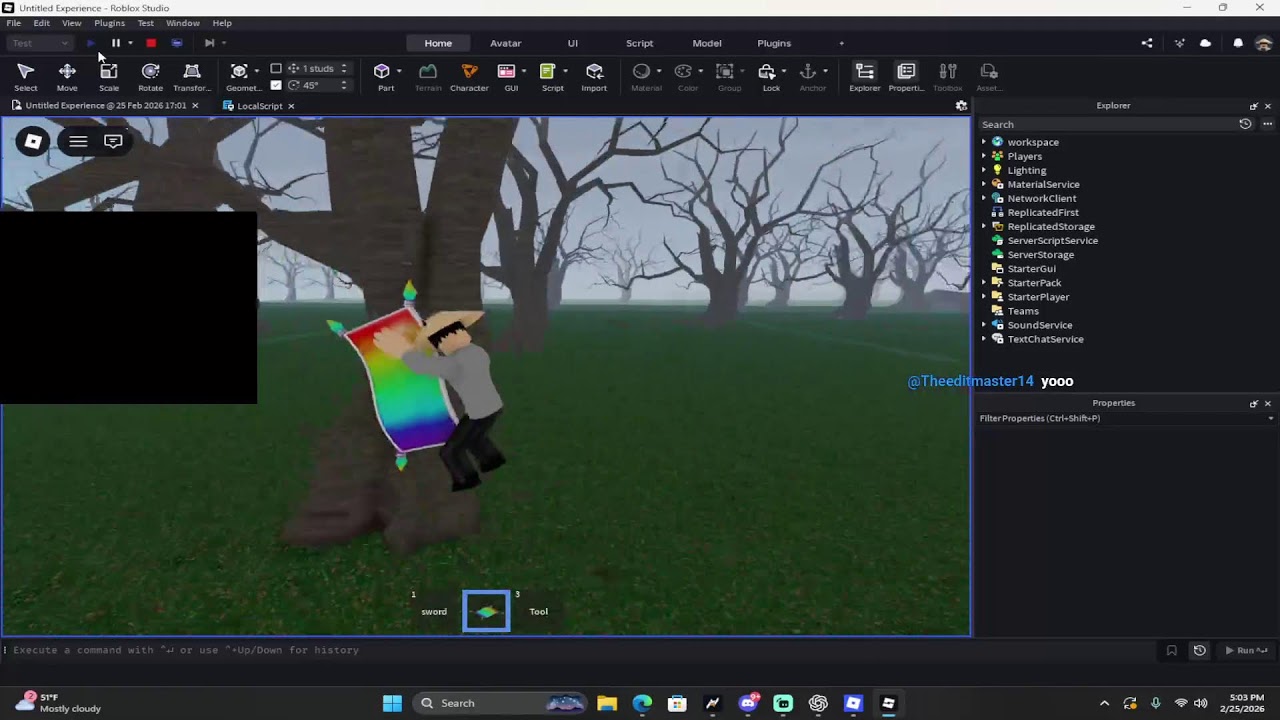Click the command bar input field

(580, 650)
